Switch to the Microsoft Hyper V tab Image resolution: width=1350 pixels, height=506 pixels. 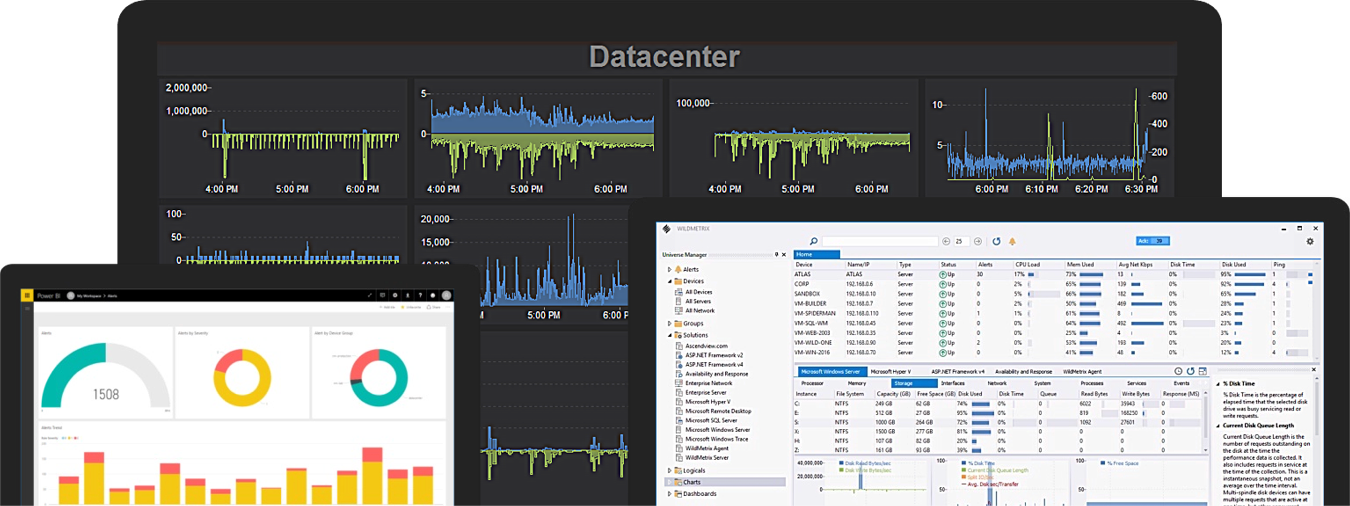coord(891,372)
